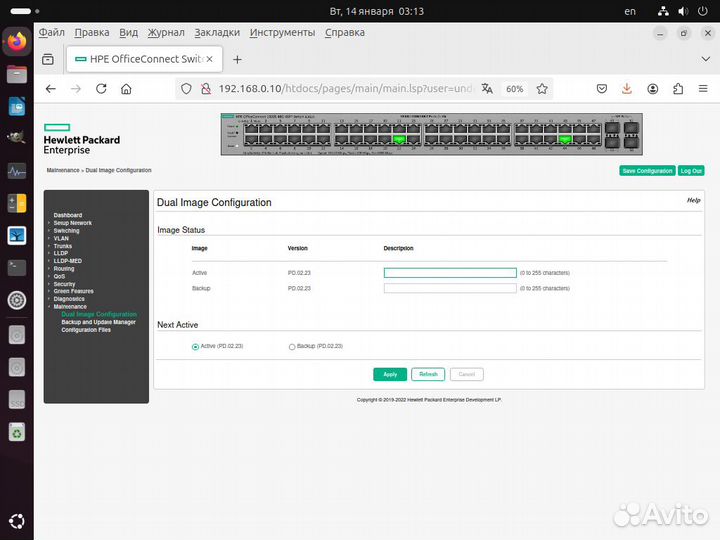This screenshot has height=540, width=720.
Task: Click the 60% zoom level indicator
Action: coord(514,89)
